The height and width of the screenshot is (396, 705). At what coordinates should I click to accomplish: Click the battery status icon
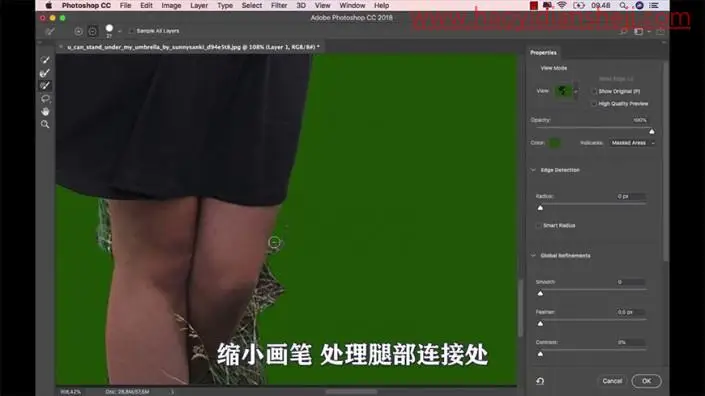coord(579,5)
